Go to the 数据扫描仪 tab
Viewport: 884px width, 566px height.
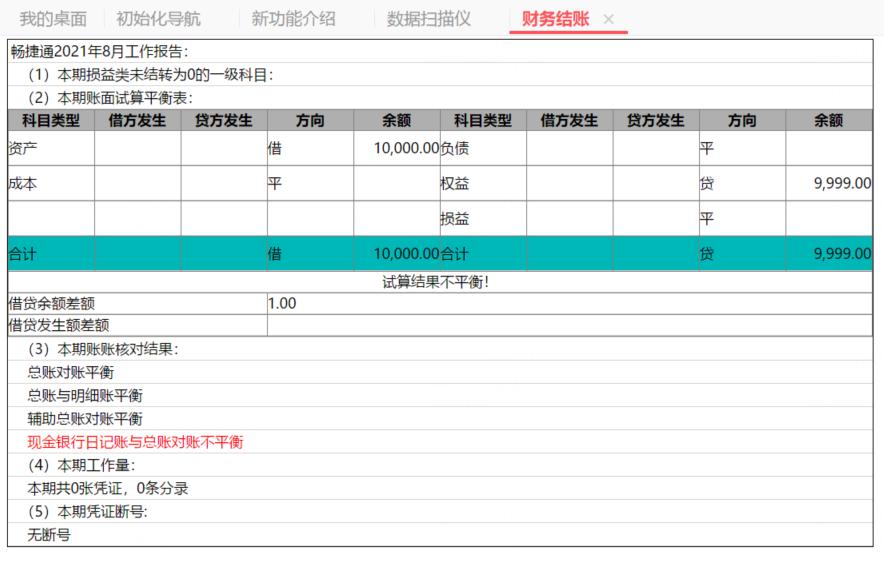(x=428, y=19)
